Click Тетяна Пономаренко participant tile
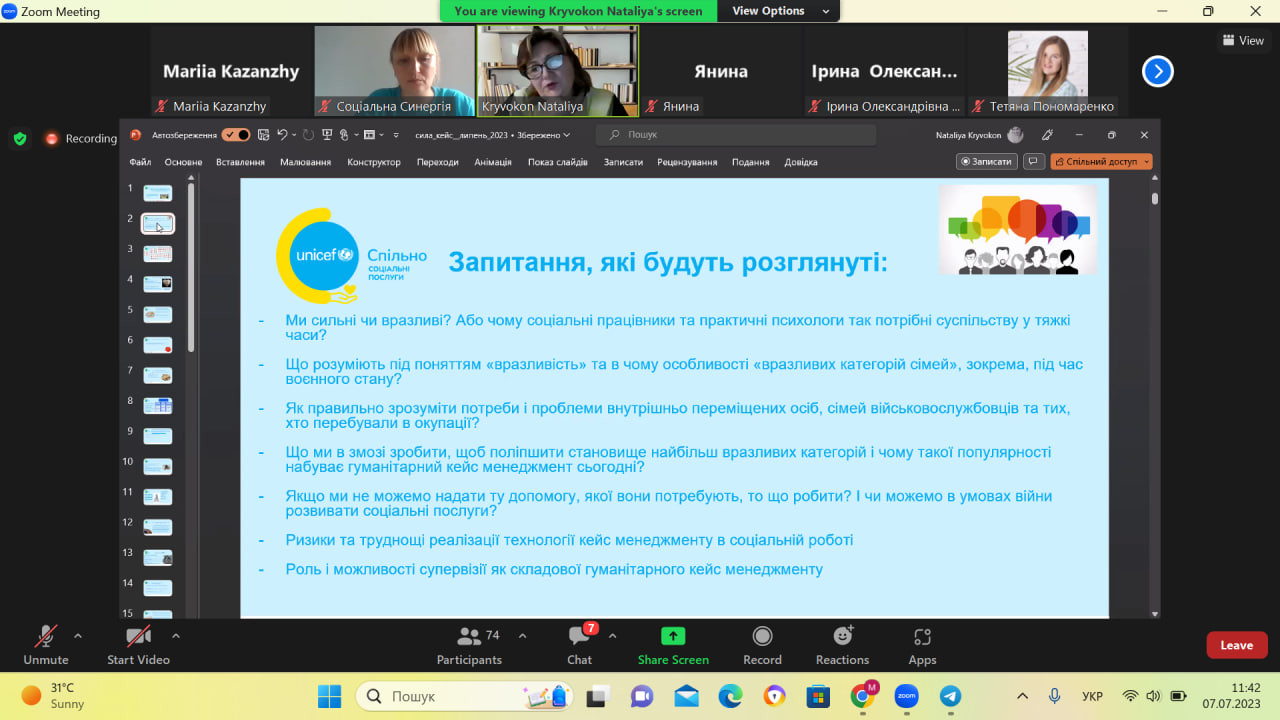 (1048, 71)
